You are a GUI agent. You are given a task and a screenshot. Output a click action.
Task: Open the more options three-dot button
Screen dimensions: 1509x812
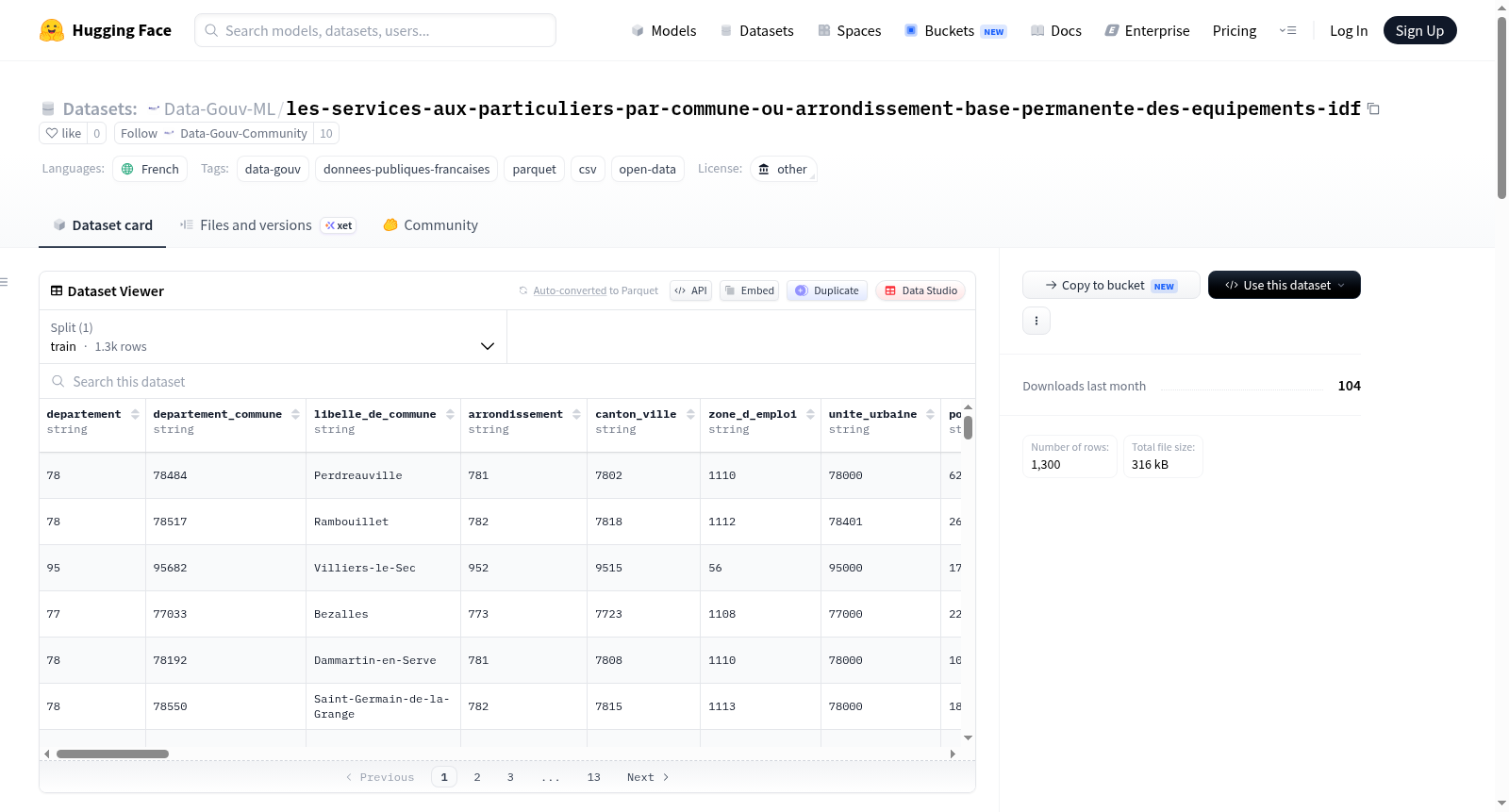coord(1036,321)
